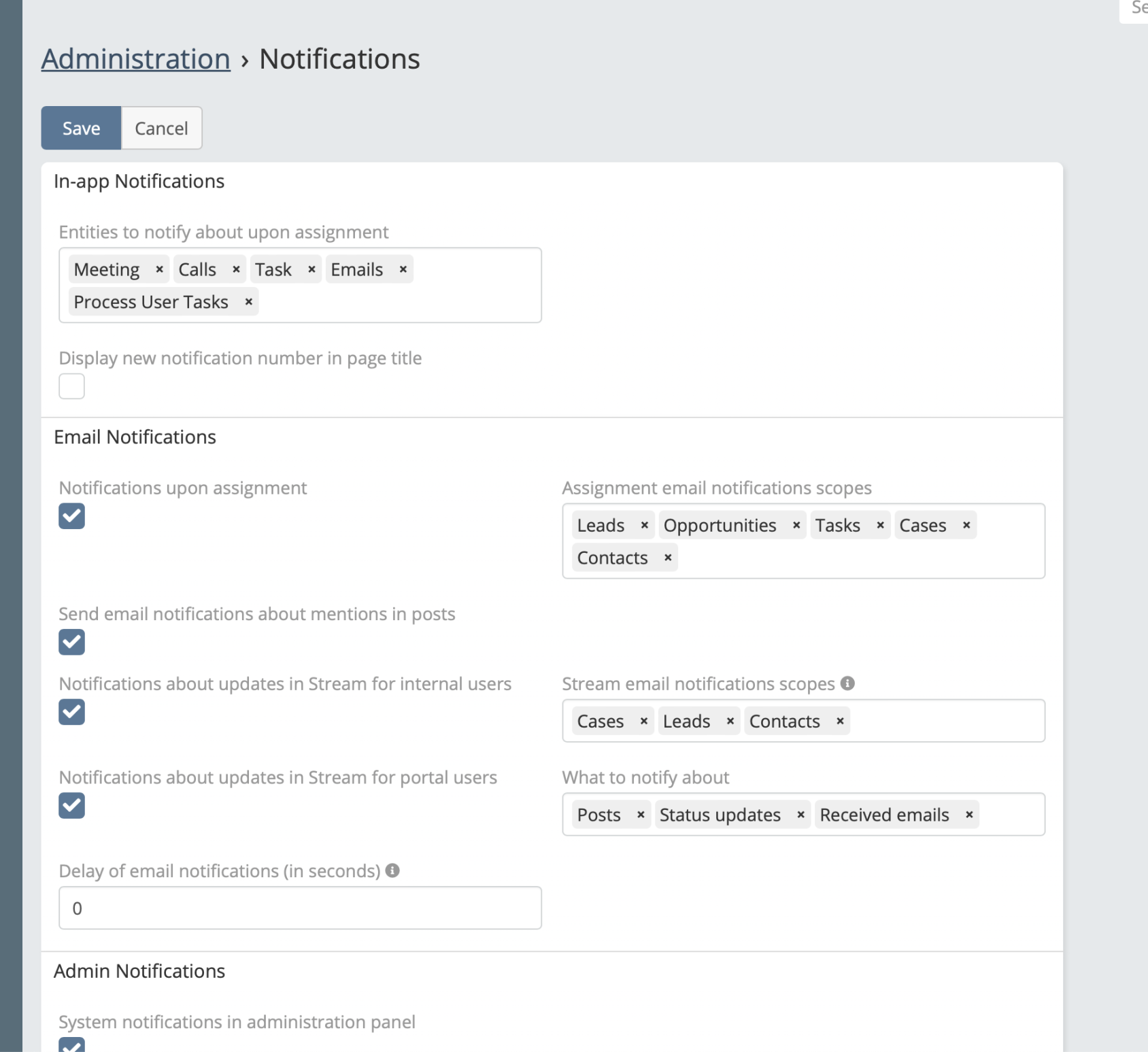This screenshot has width=1148, height=1052.
Task: Remove Opportunities from assignment email scopes
Action: point(796,525)
